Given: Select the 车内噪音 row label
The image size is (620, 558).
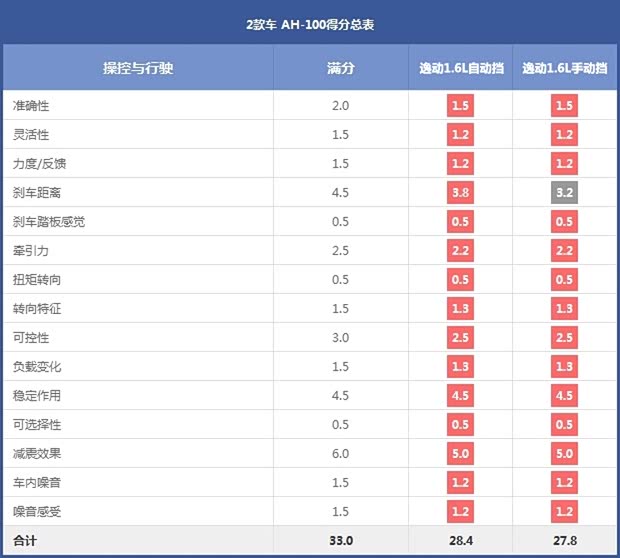Looking at the screenshot, I should pos(37,483).
